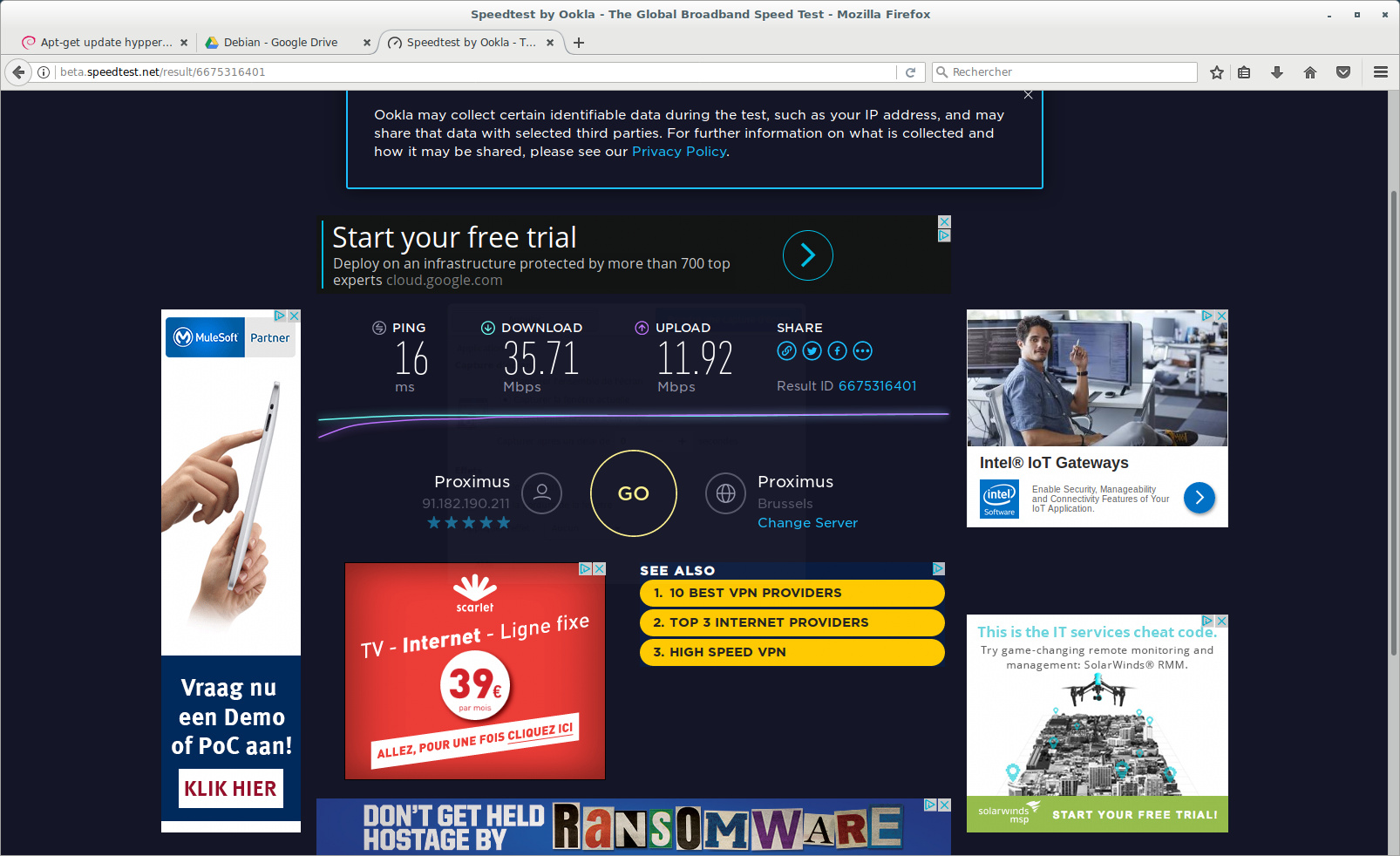Click the Start your free trial ad heading
Viewport: 1400px width, 856px height.
point(454,237)
